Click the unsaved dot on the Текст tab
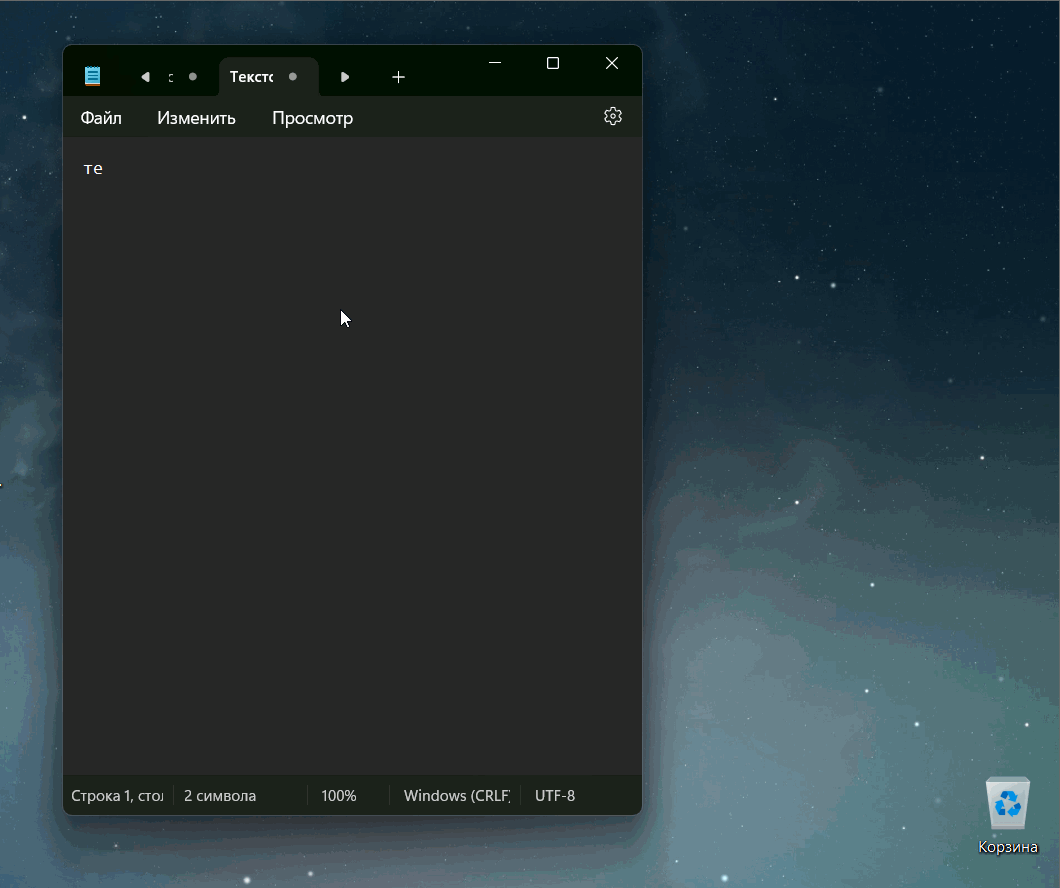The image size is (1060, 888). pos(293,77)
